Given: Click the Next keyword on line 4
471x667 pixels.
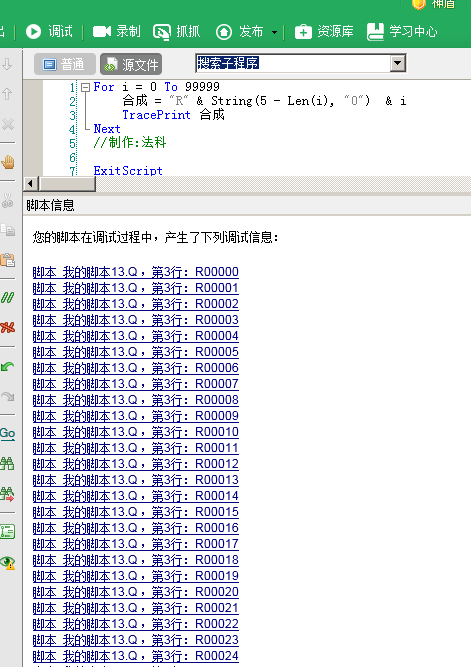Looking at the screenshot, I should pyautogui.click(x=107, y=128).
